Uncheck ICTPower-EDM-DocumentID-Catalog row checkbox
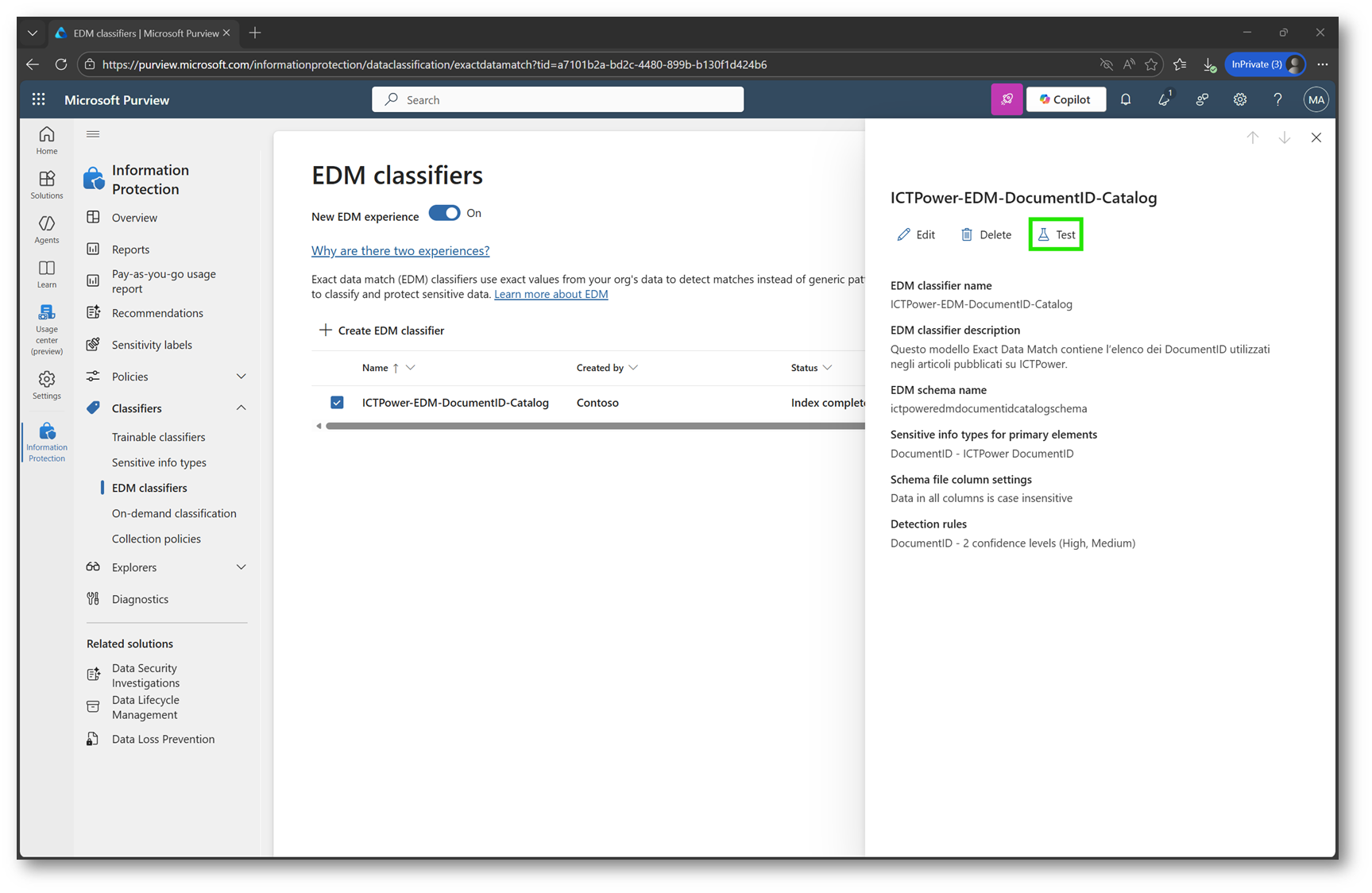The width and height of the screenshot is (1372, 893). pyautogui.click(x=337, y=403)
